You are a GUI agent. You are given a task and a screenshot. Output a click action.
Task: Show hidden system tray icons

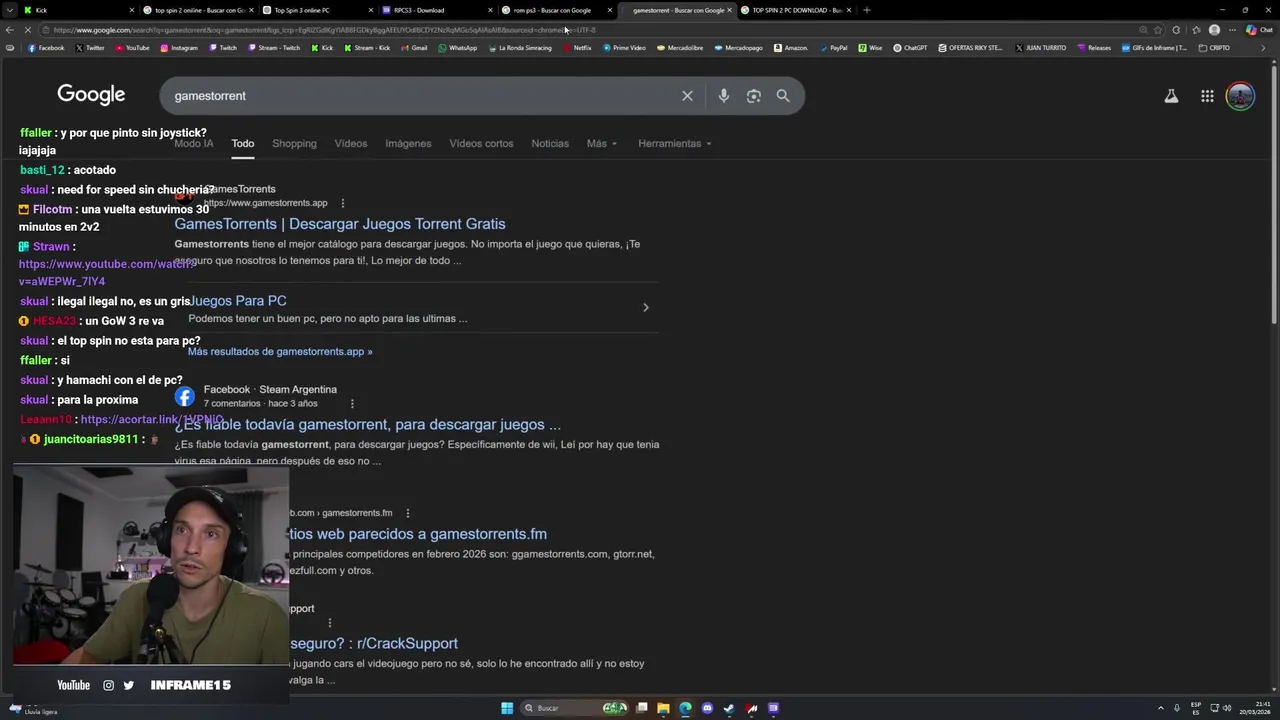(1162, 708)
